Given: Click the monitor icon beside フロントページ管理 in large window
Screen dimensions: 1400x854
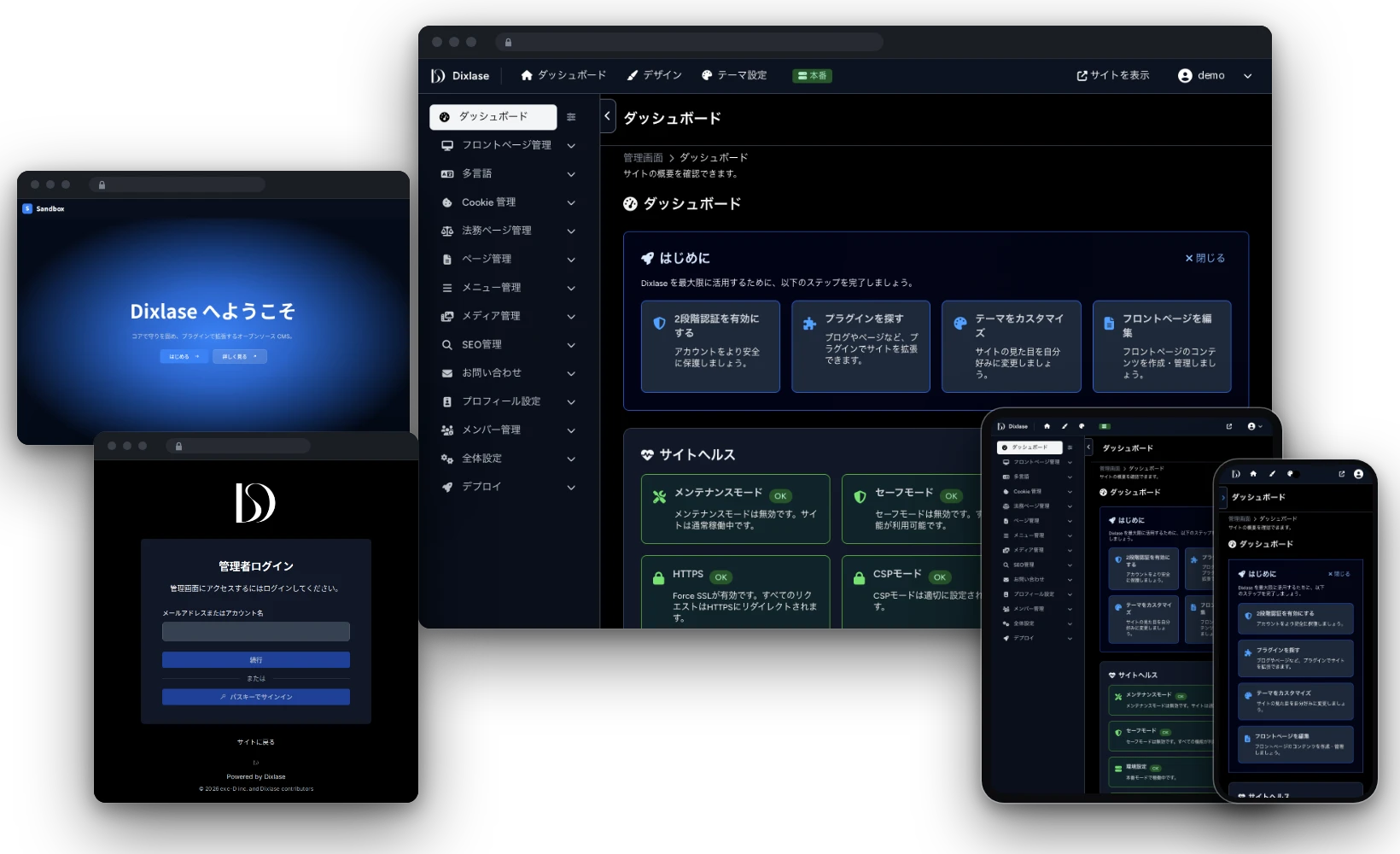Looking at the screenshot, I should pyautogui.click(x=447, y=145).
